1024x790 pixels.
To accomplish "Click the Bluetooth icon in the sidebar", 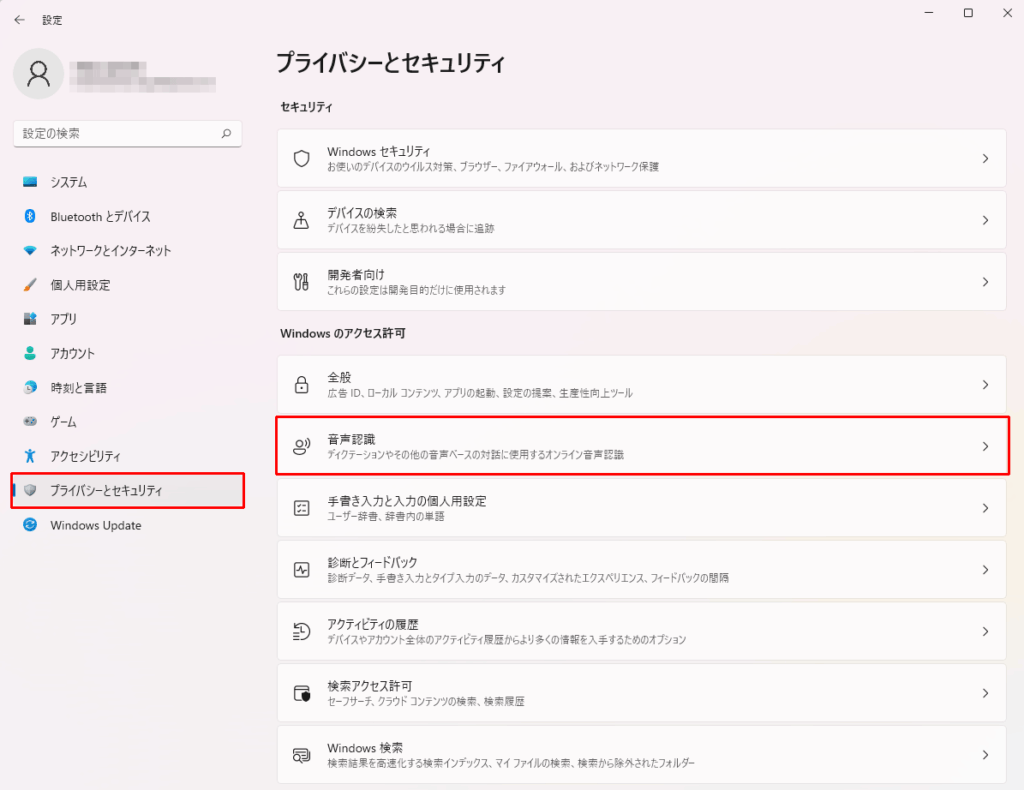I will point(30,216).
